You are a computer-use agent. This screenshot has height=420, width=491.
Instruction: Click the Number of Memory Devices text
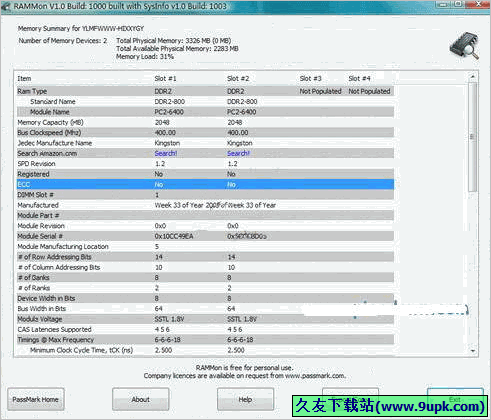pos(63,41)
